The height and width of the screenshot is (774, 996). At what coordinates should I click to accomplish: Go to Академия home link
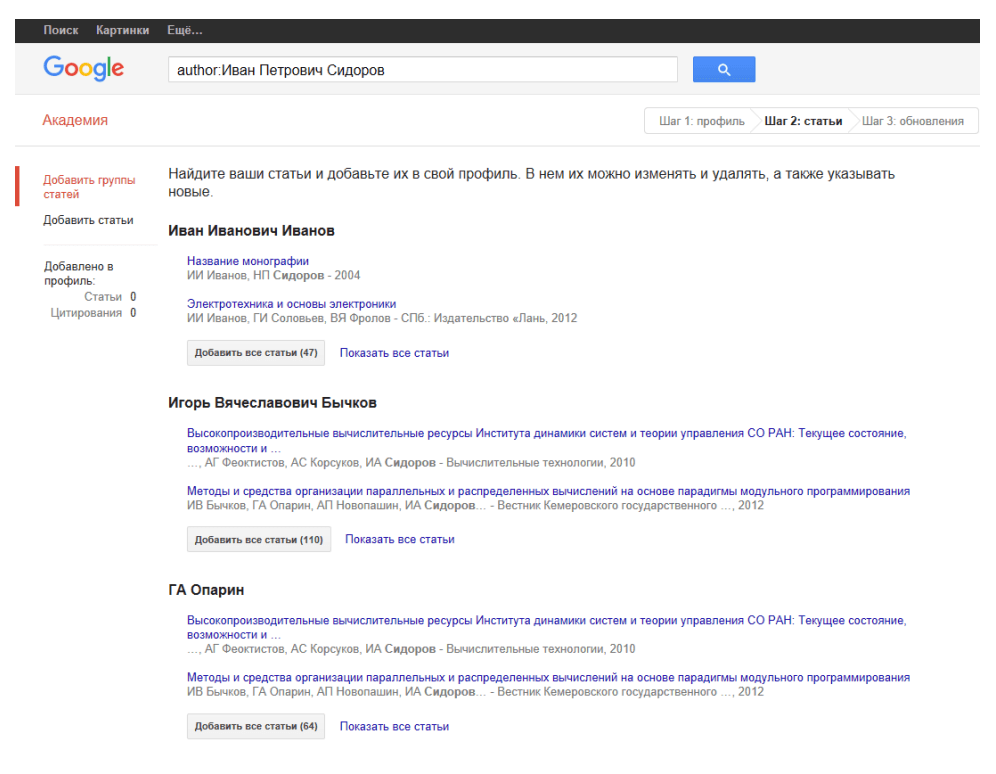[x=75, y=120]
